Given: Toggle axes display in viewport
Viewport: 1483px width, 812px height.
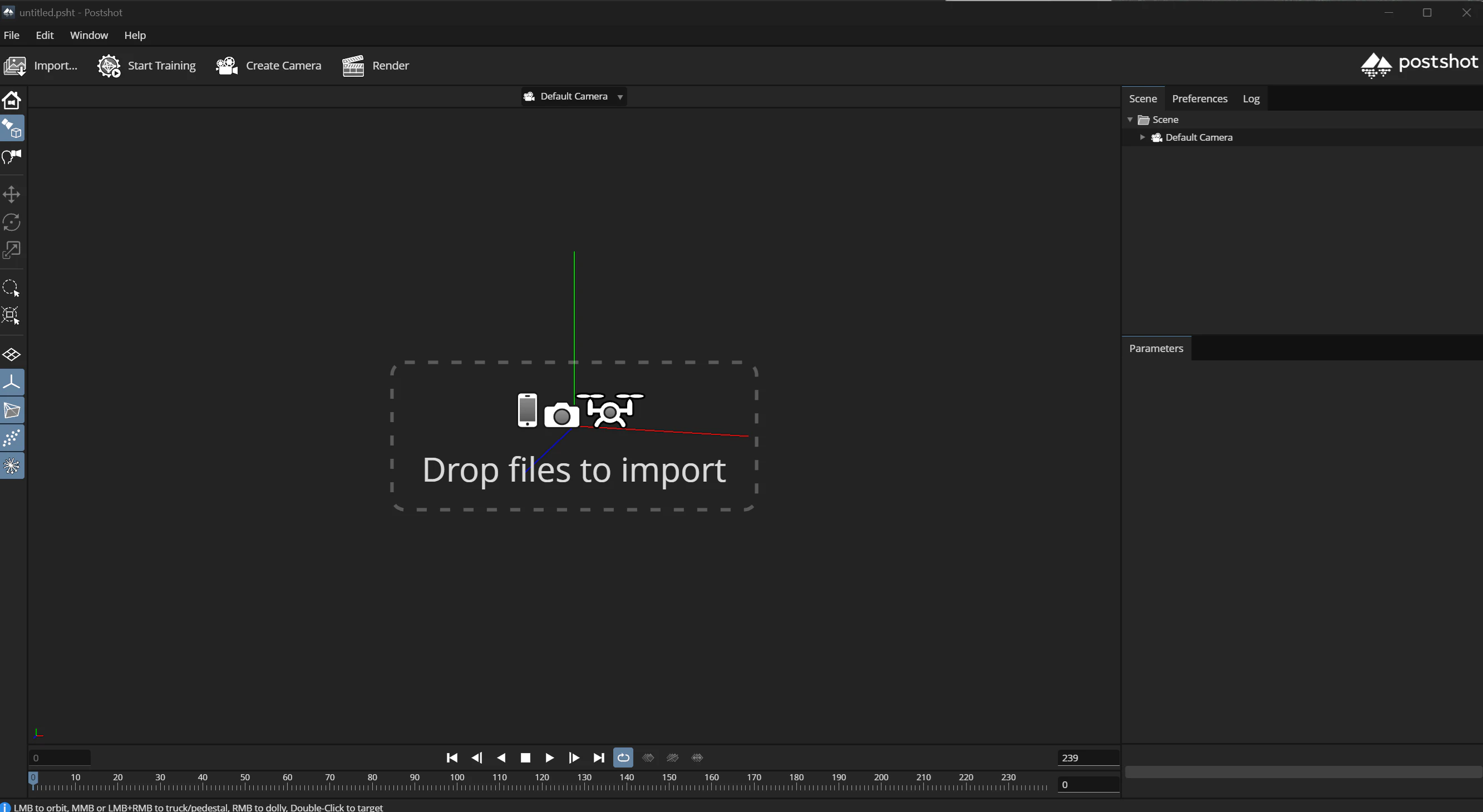Looking at the screenshot, I should (x=12, y=382).
